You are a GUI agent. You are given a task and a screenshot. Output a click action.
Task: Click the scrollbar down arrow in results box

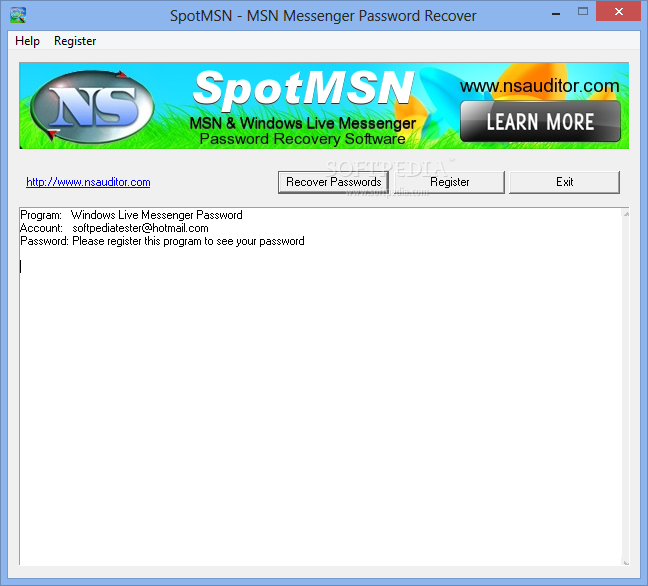pyautogui.click(x=626, y=562)
